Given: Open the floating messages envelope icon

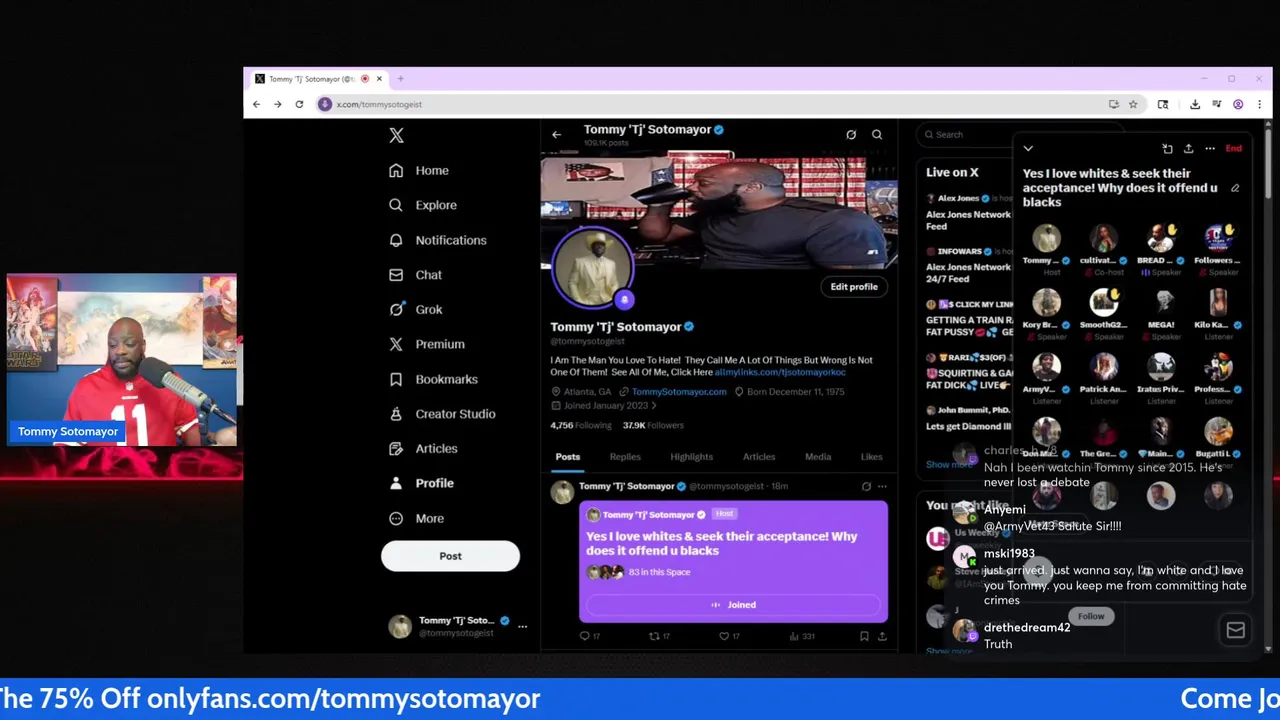Looking at the screenshot, I should (1236, 630).
